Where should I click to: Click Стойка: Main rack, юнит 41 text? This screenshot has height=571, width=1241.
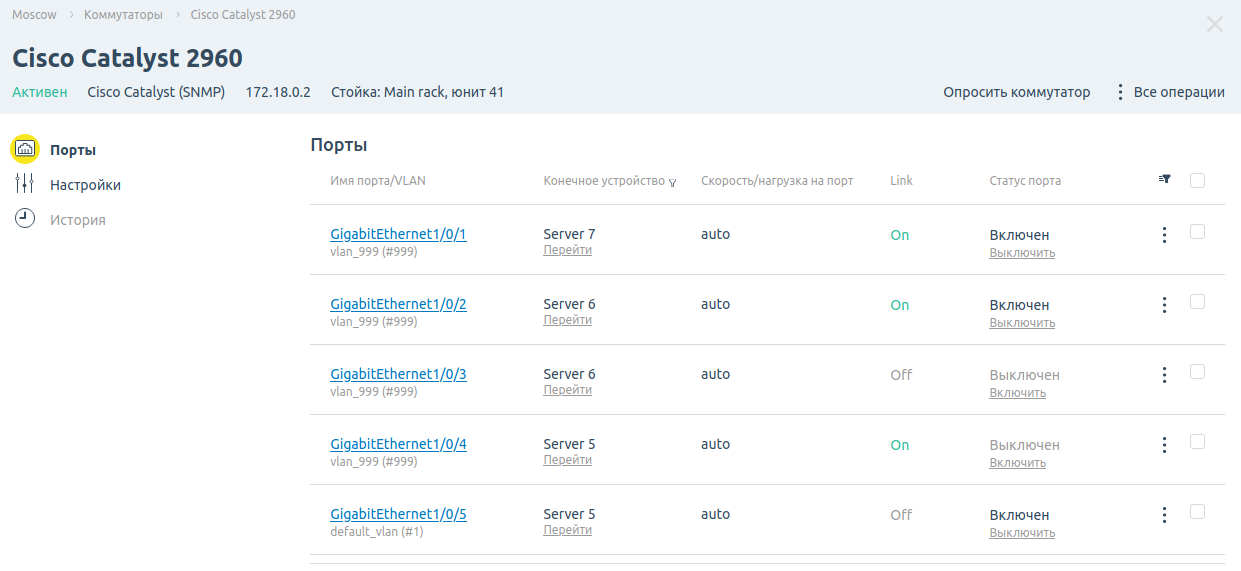point(417,92)
